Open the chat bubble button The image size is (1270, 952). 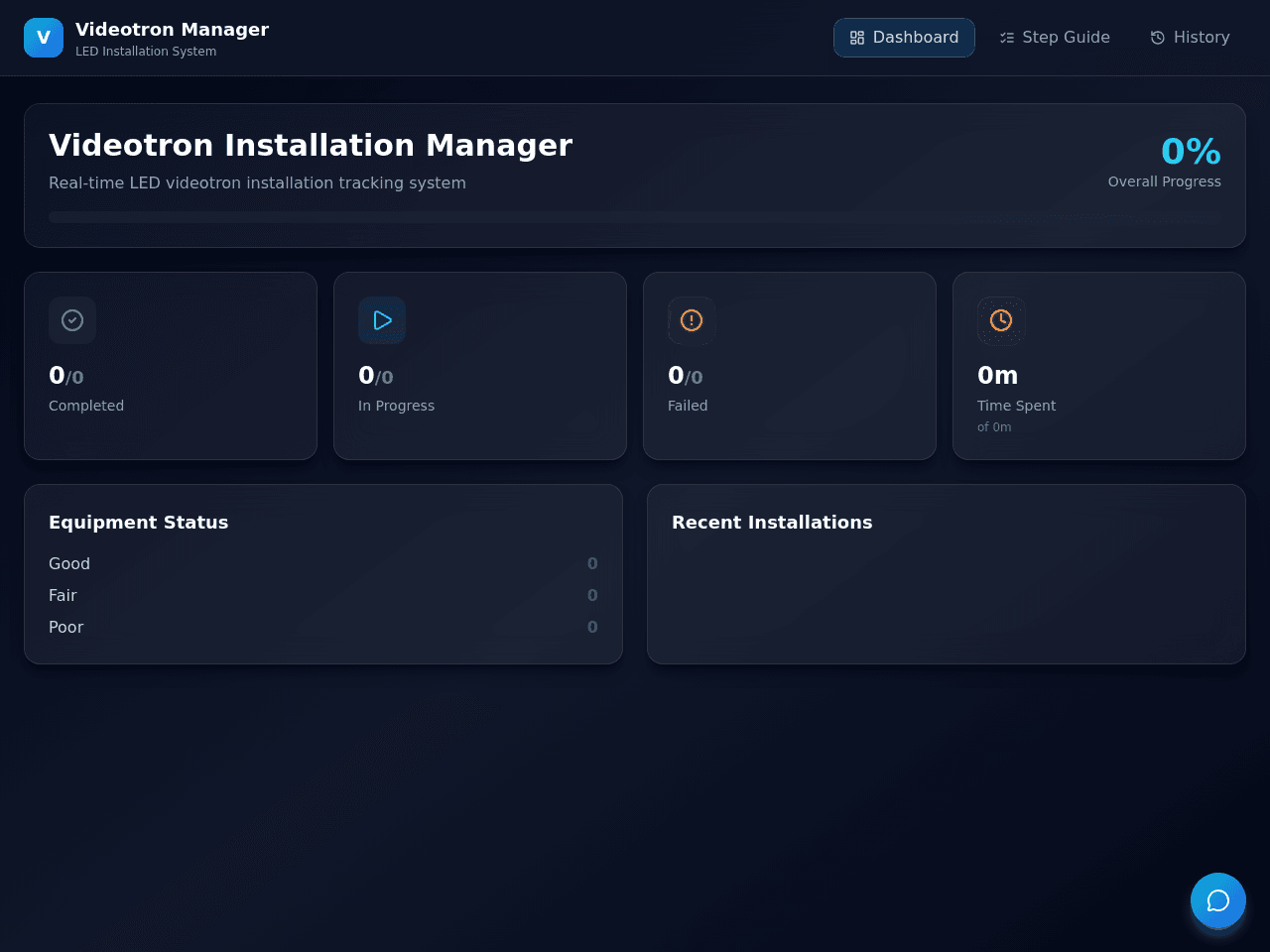(x=1218, y=900)
